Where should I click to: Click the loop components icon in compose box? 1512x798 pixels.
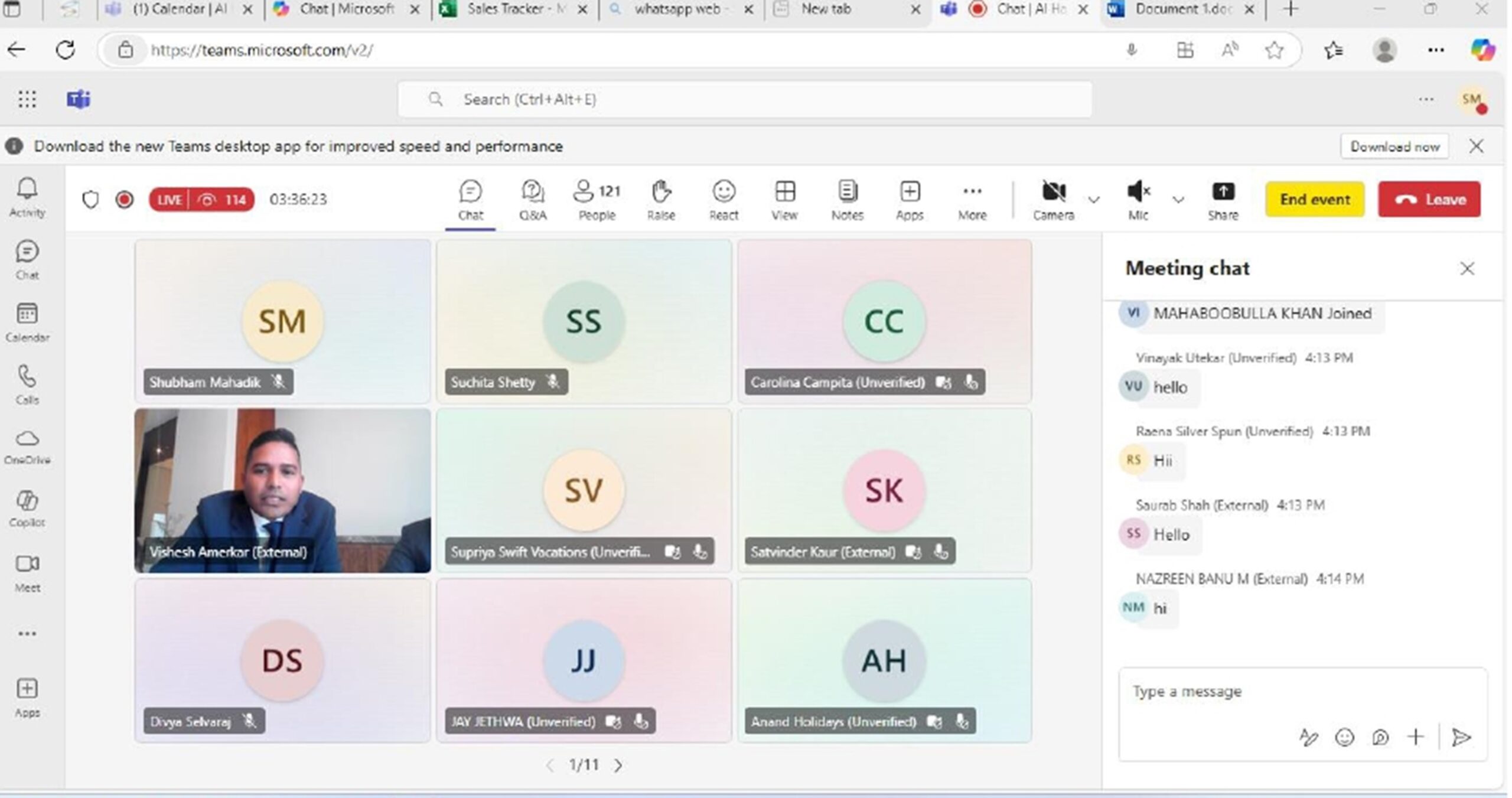tap(1380, 737)
